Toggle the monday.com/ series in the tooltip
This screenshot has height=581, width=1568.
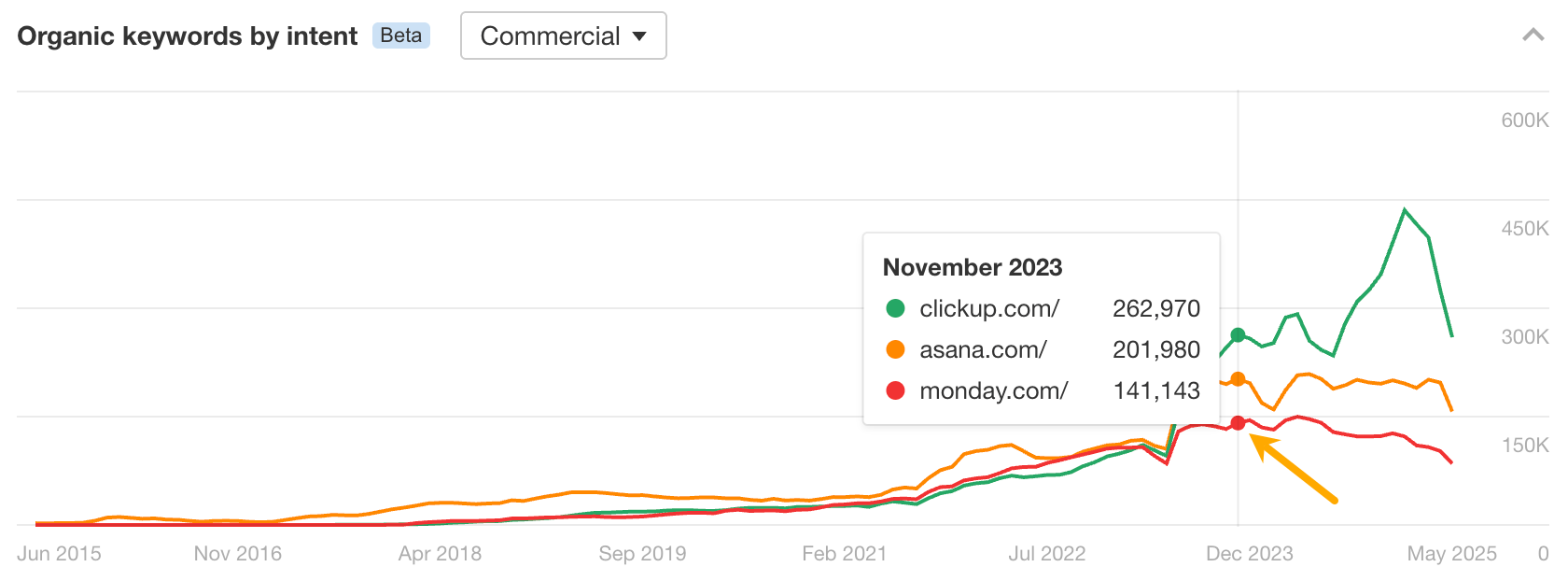(994, 390)
